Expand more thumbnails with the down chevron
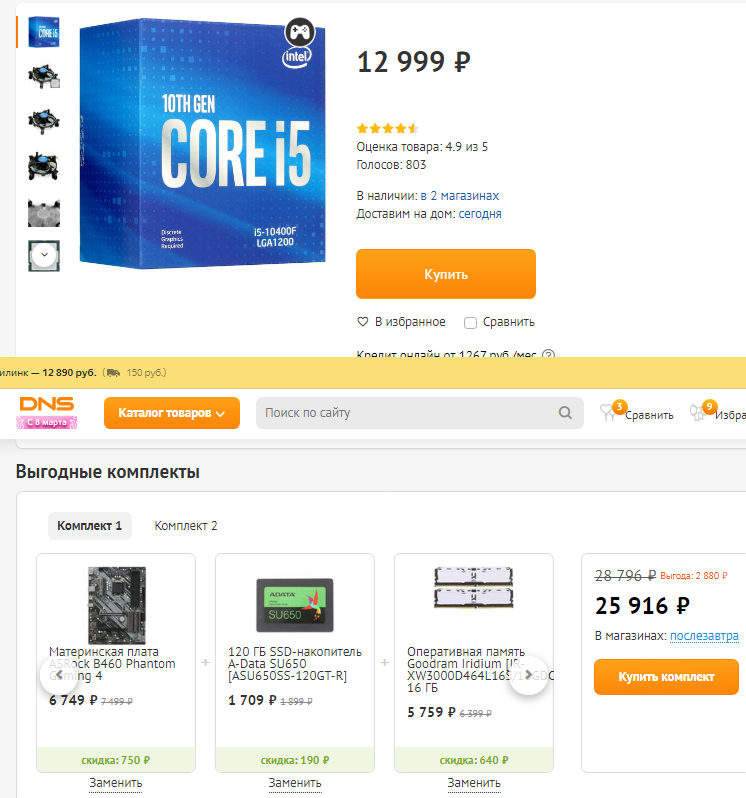 click(x=44, y=254)
